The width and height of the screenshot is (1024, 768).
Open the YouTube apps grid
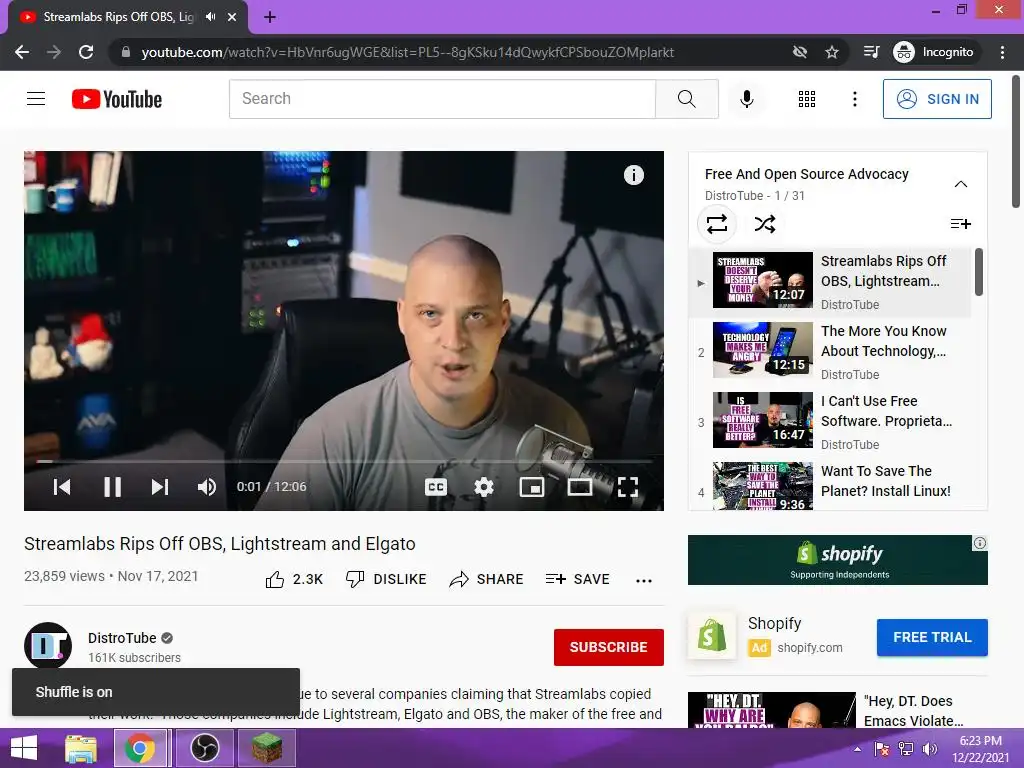(807, 99)
